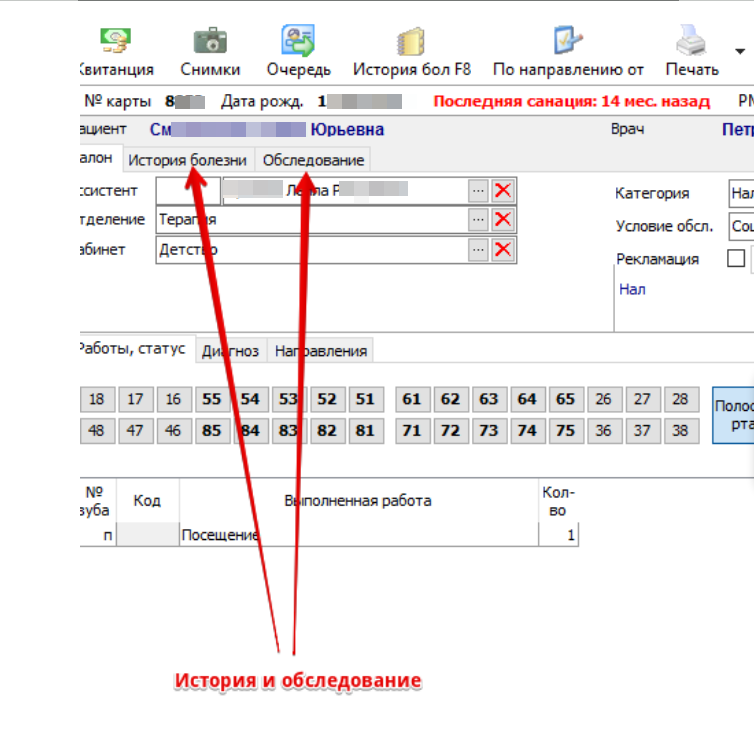Click the Печать printer icon

(691, 40)
